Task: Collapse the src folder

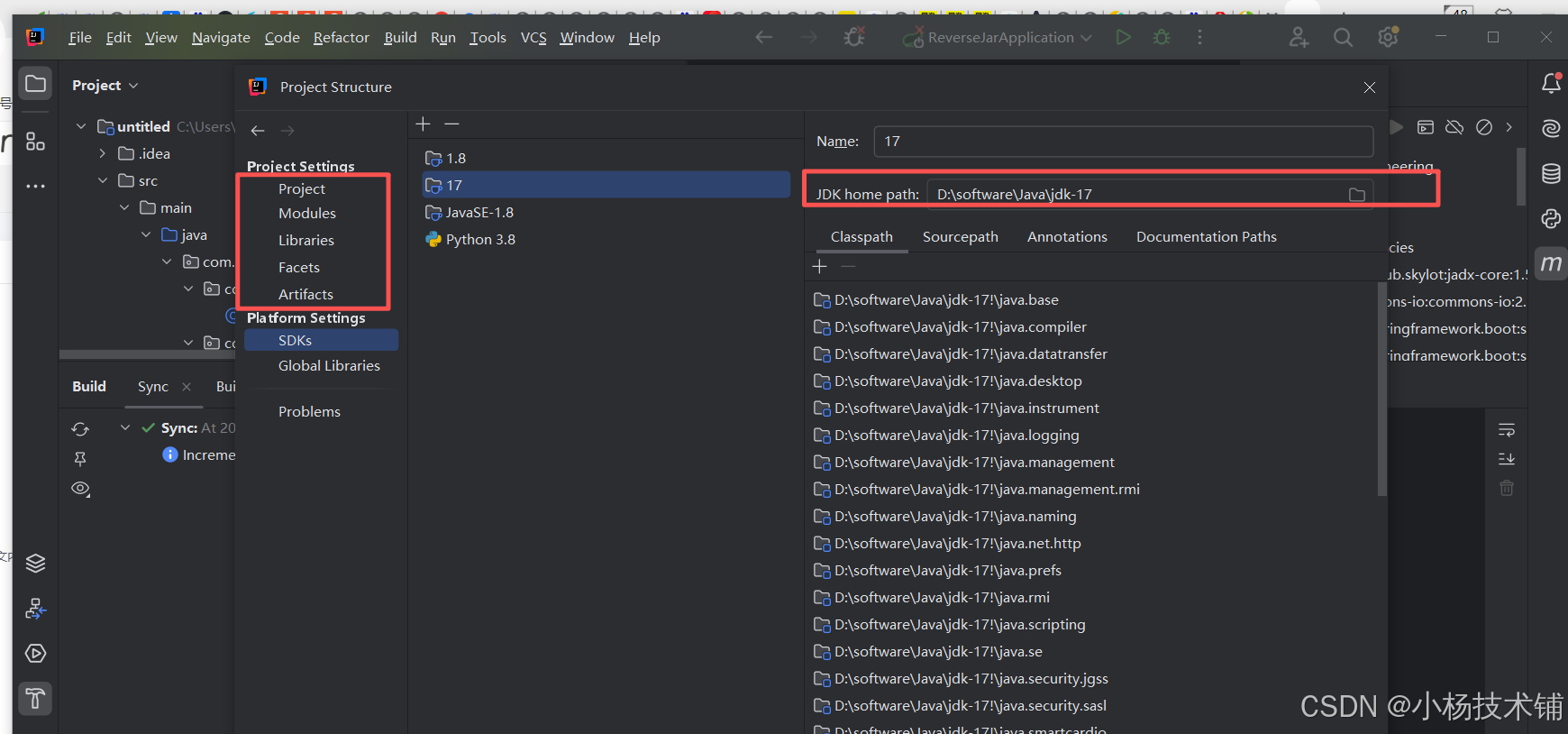Action: pyautogui.click(x=103, y=180)
